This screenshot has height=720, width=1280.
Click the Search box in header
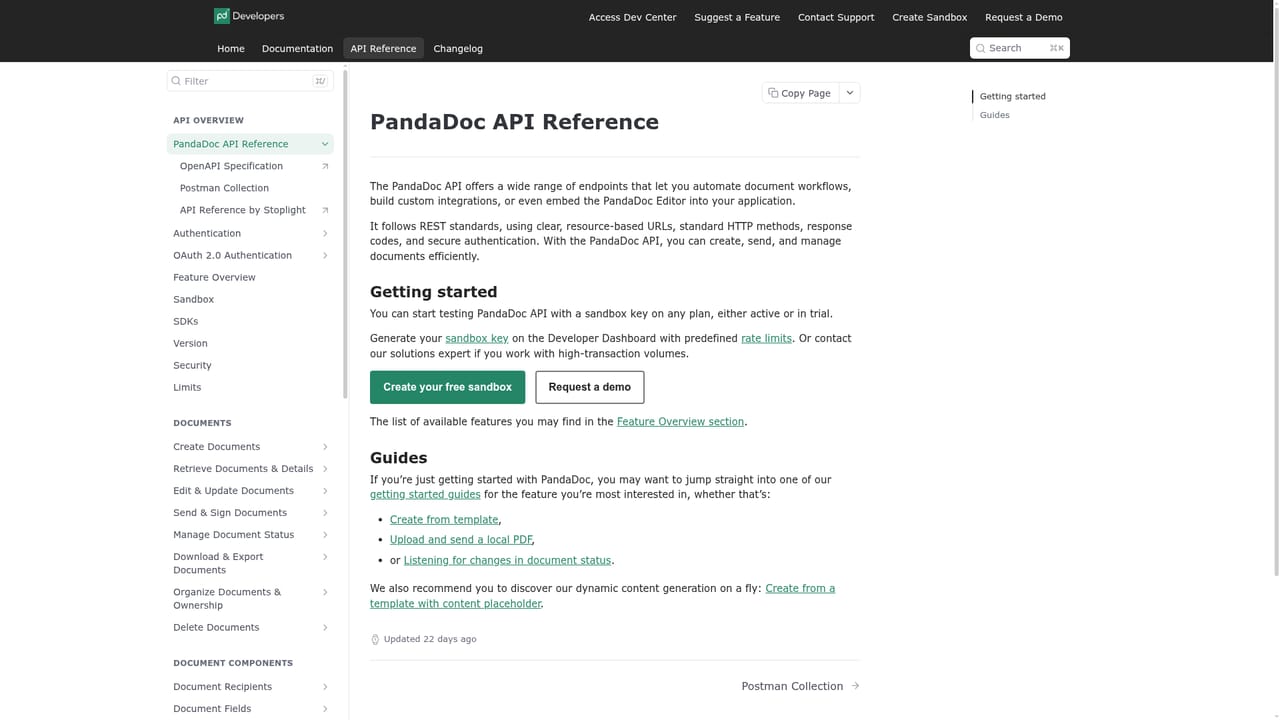1020,48
